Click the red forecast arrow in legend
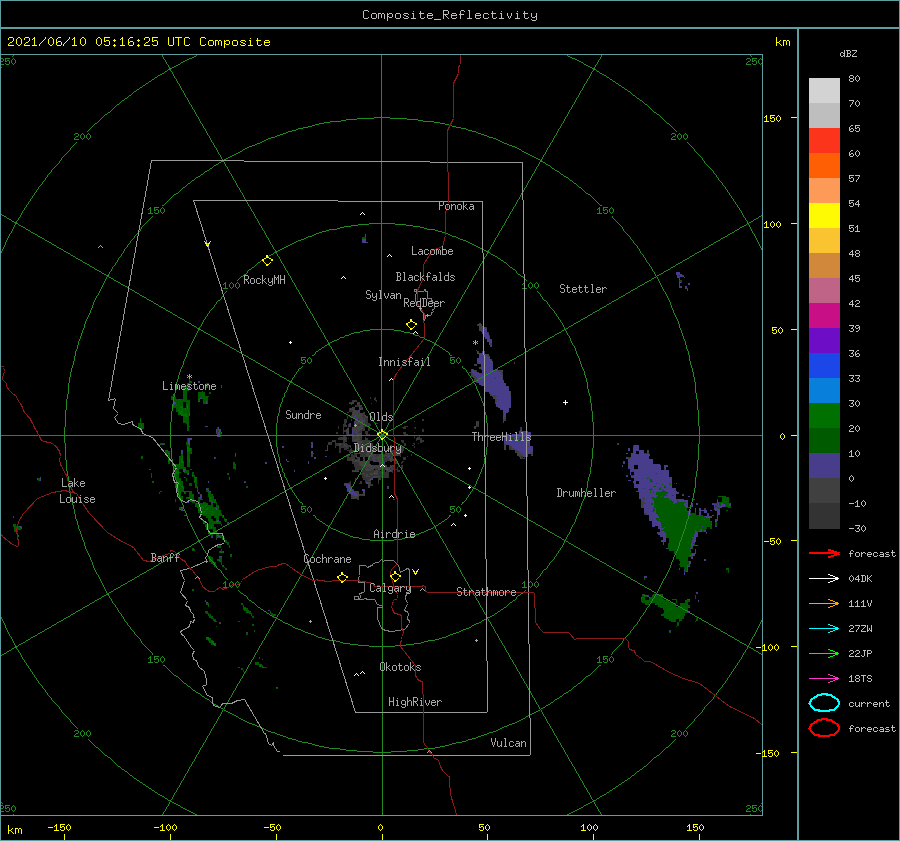 coord(824,553)
